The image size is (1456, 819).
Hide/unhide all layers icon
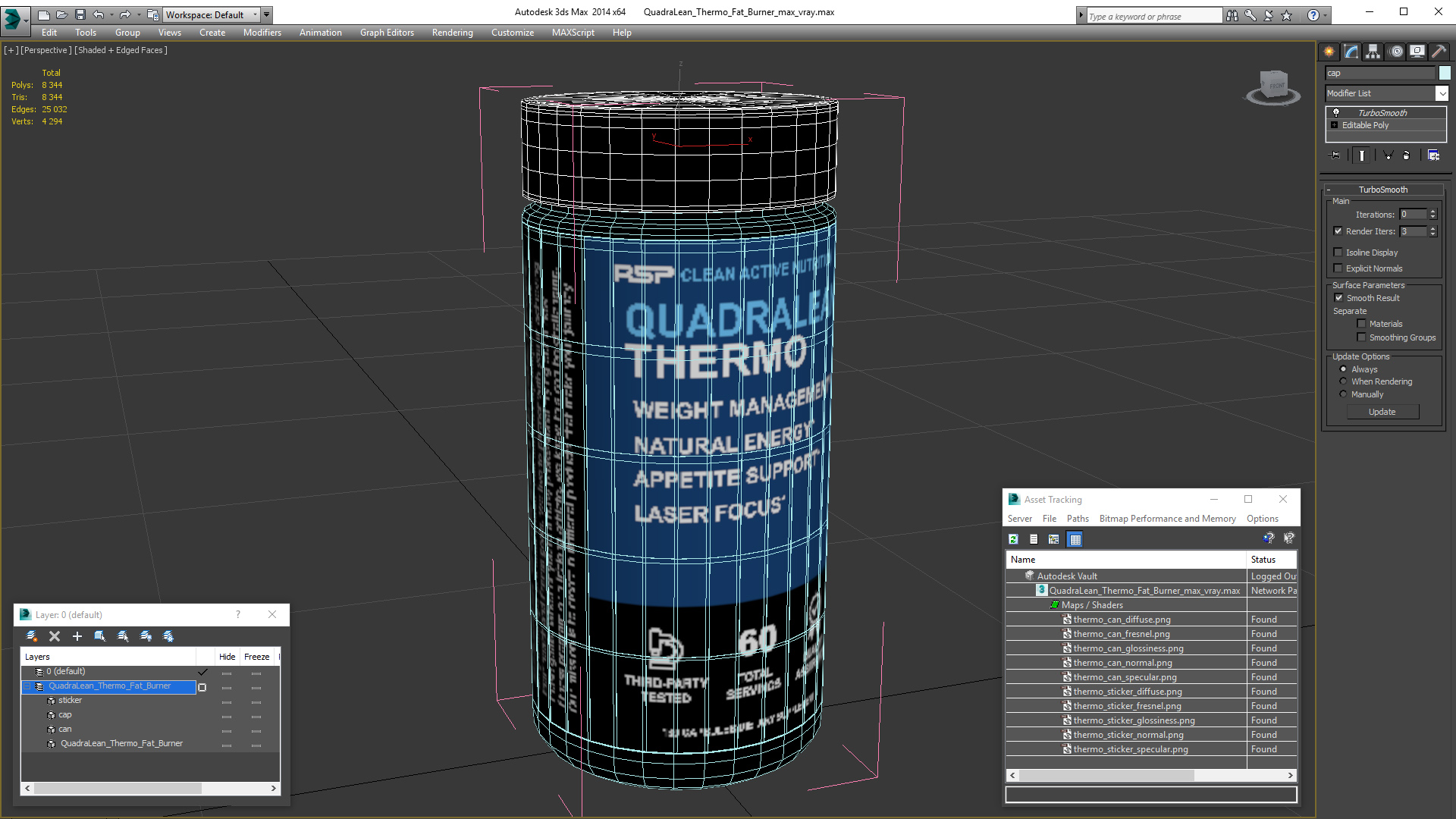(146, 636)
